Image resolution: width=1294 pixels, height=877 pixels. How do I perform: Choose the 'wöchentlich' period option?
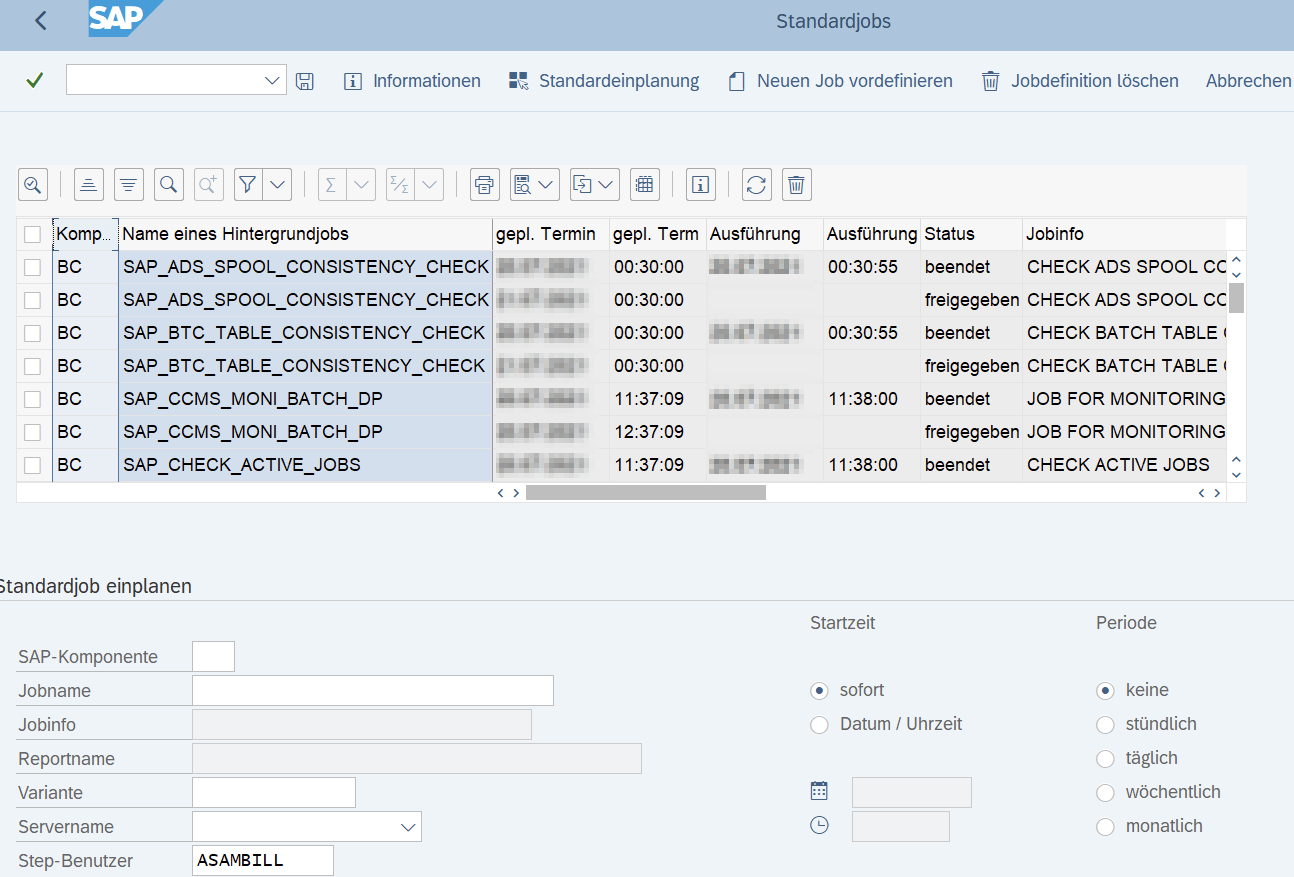1105,792
